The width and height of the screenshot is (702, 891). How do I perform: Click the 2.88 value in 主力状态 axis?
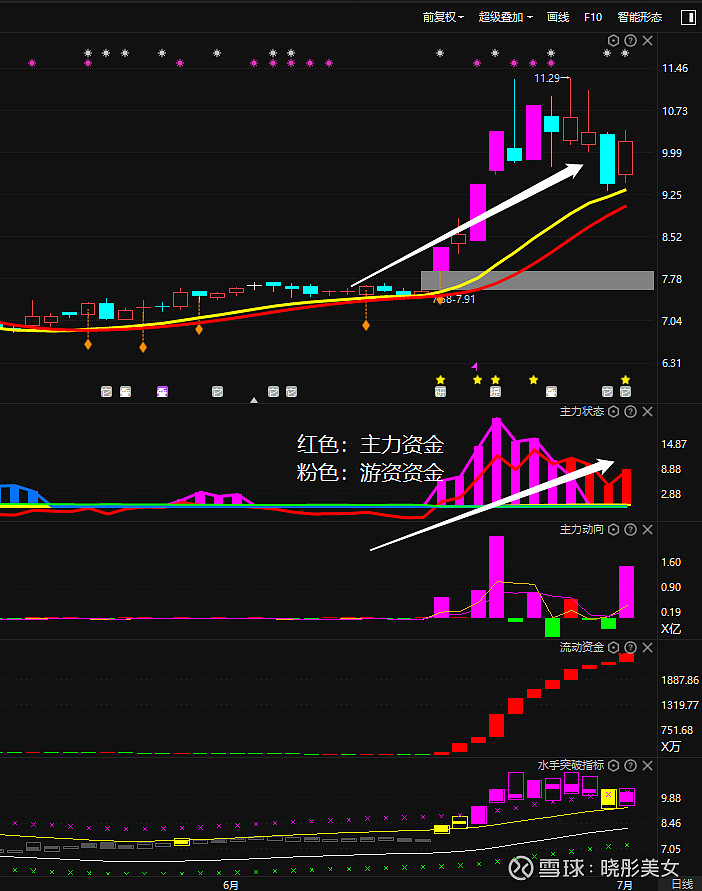[x=671, y=494]
